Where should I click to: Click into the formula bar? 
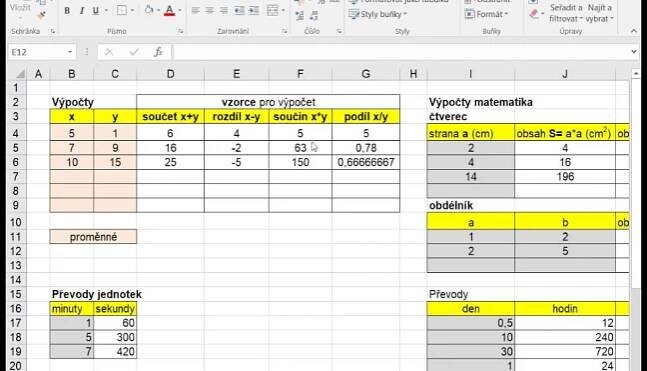click(x=400, y=52)
